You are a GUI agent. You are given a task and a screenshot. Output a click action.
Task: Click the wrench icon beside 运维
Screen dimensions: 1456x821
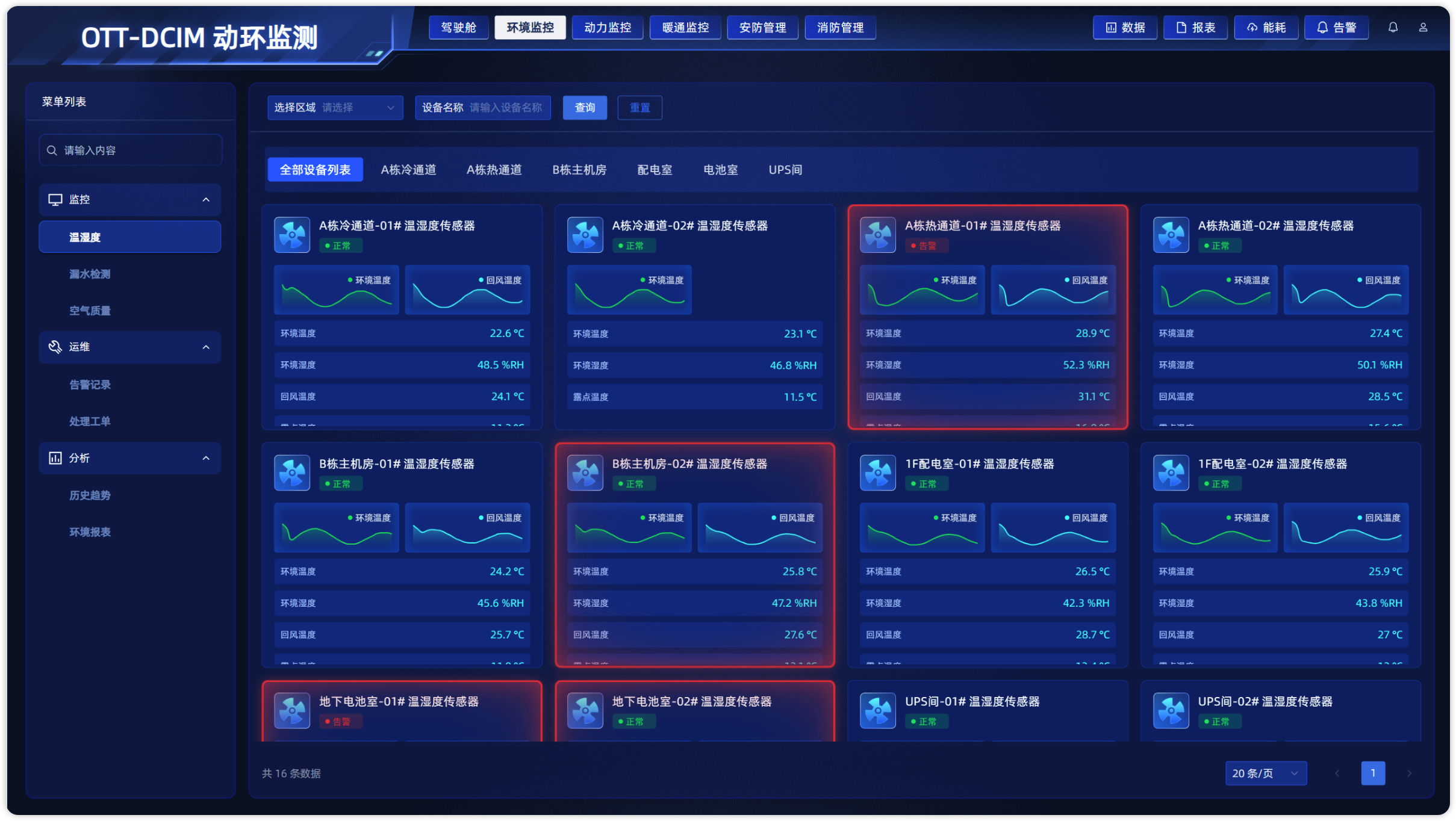coord(55,347)
